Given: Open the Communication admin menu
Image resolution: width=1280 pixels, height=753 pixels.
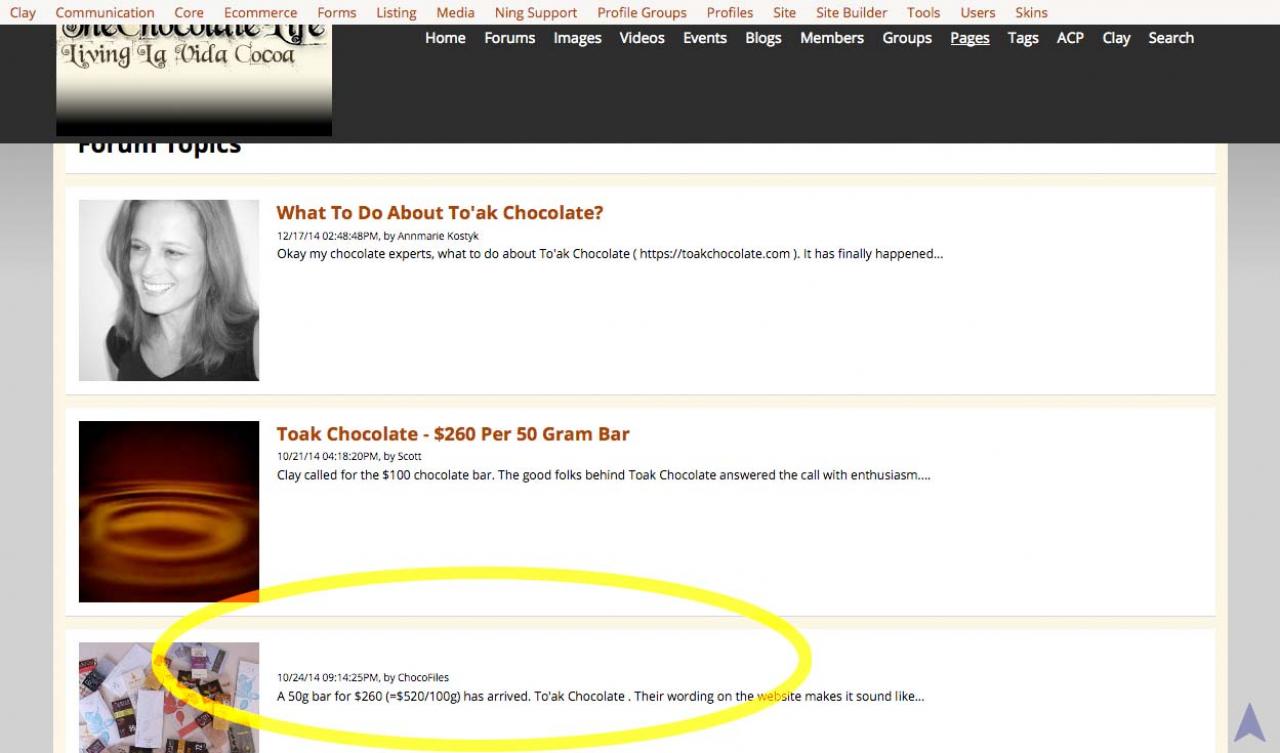Looking at the screenshot, I should pyautogui.click(x=105, y=13).
